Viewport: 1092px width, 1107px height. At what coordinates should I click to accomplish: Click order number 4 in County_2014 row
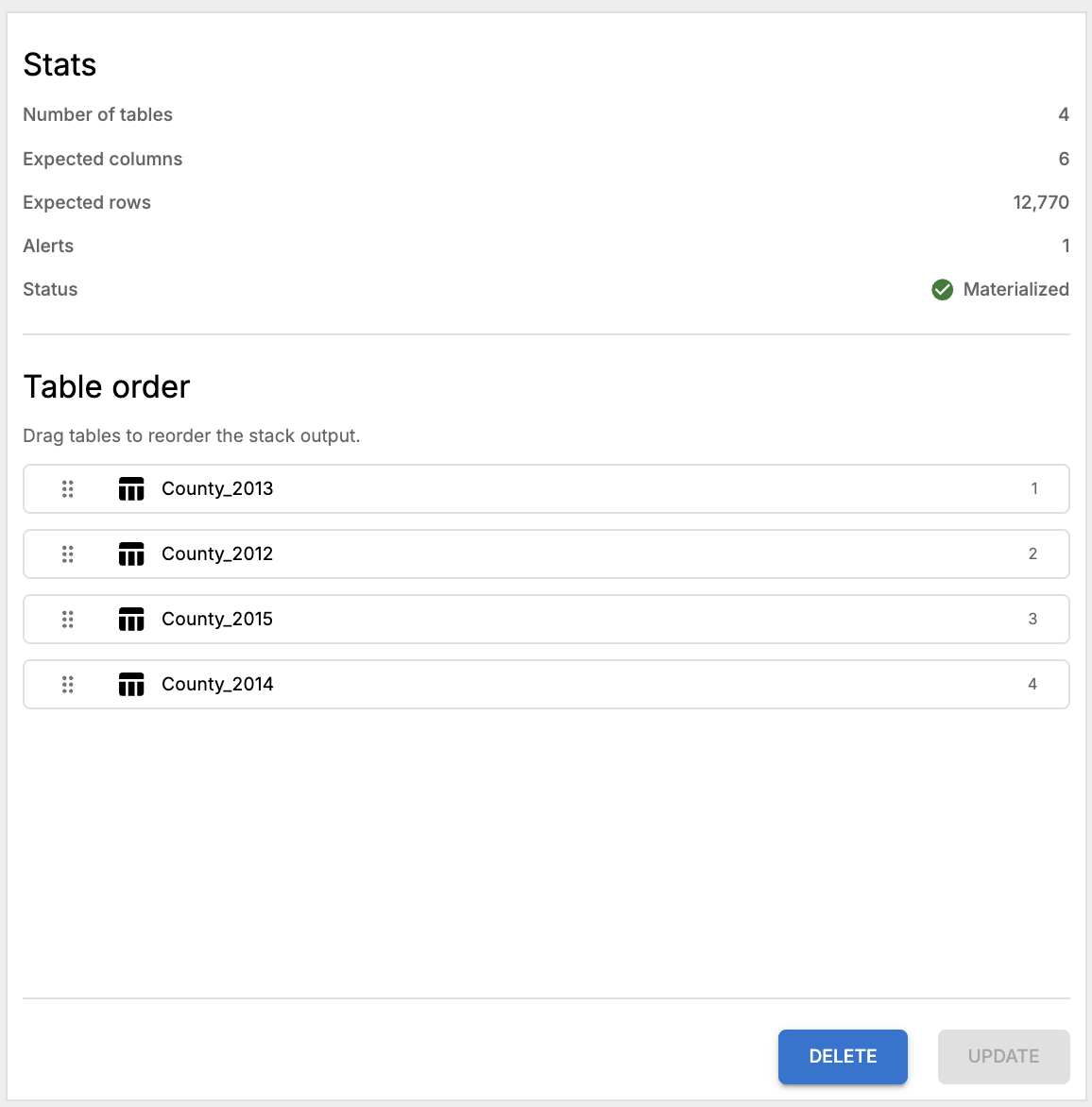click(x=1032, y=684)
